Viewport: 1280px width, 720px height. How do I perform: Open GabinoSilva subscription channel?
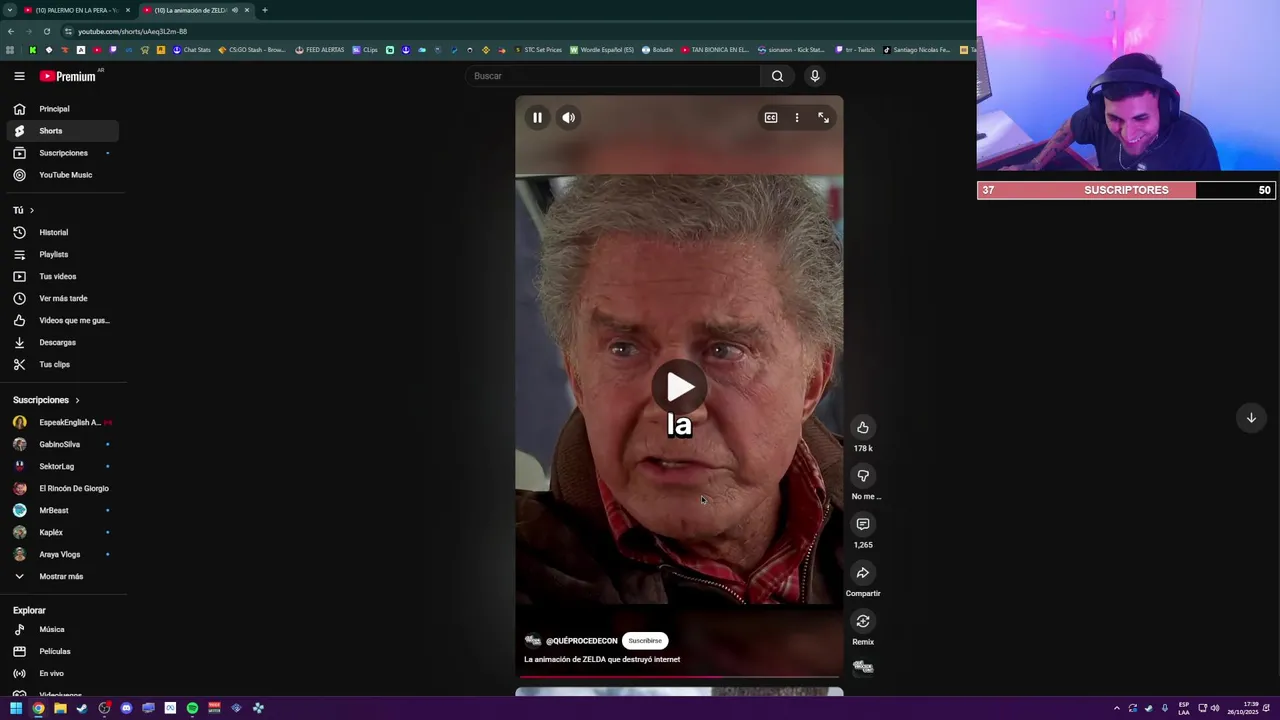(x=63, y=445)
